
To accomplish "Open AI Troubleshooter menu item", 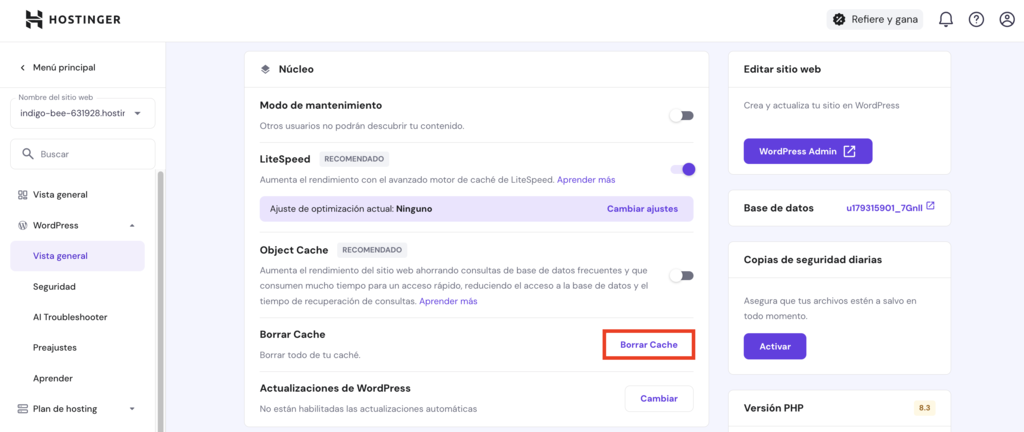I will (70, 317).
